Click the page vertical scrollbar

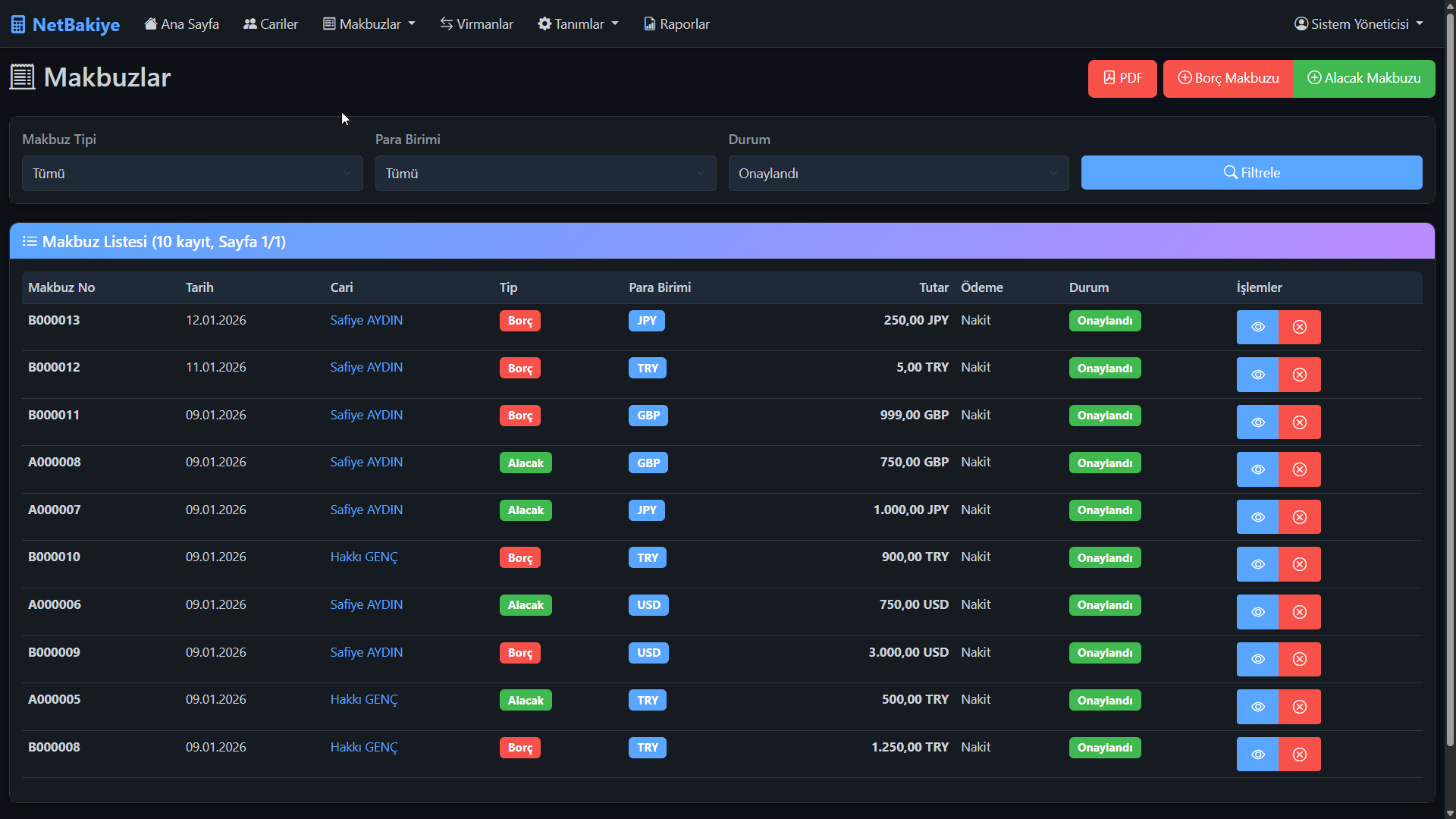click(x=1449, y=379)
